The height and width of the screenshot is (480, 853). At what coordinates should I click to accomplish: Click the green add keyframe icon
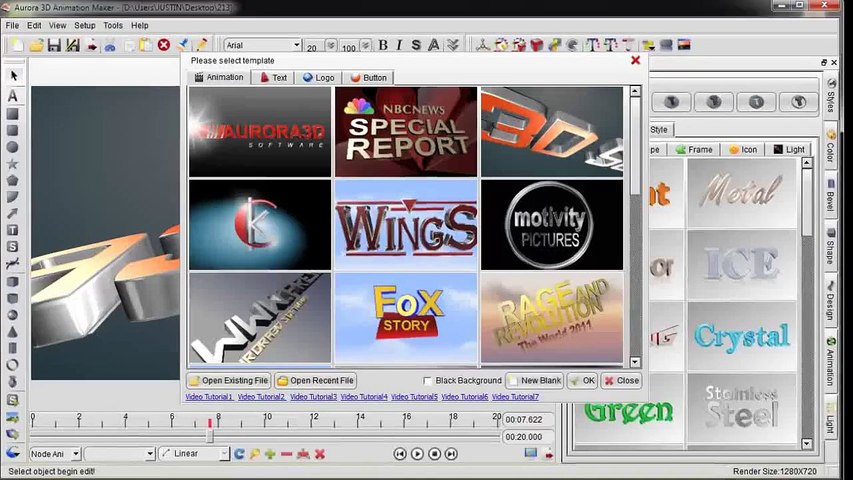[x=270, y=454]
